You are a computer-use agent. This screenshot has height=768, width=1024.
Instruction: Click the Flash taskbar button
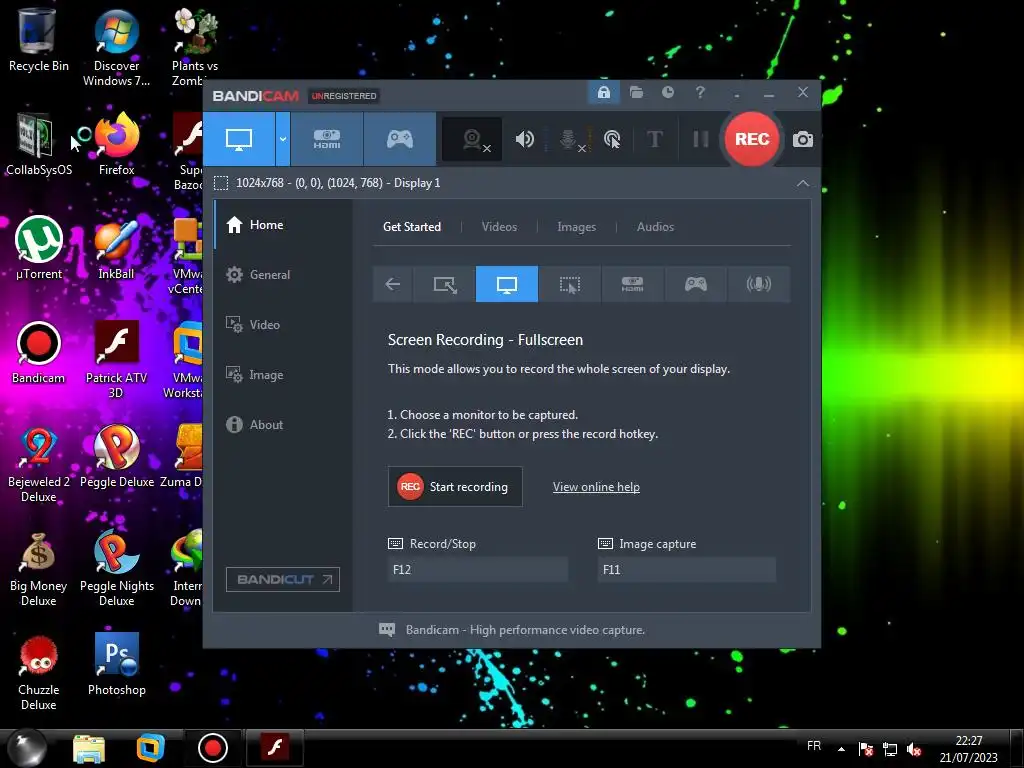coord(275,748)
